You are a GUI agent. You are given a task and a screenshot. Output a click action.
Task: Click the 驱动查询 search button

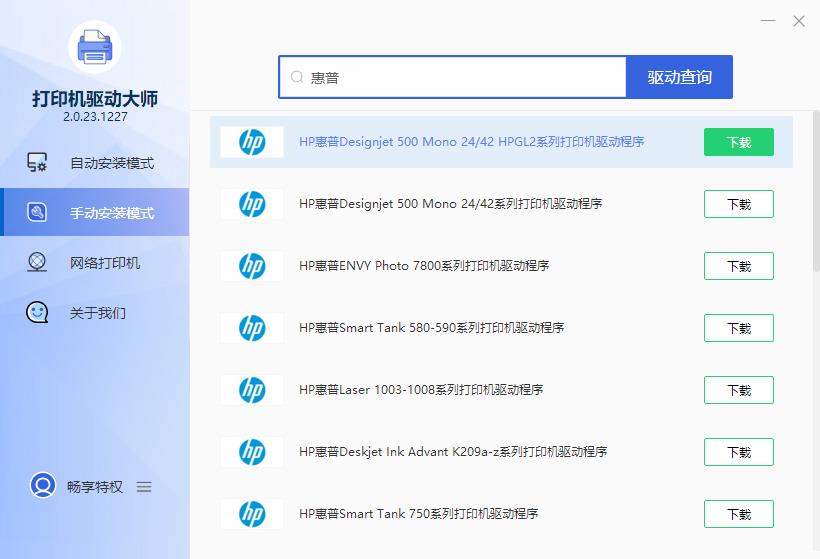[679, 77]
